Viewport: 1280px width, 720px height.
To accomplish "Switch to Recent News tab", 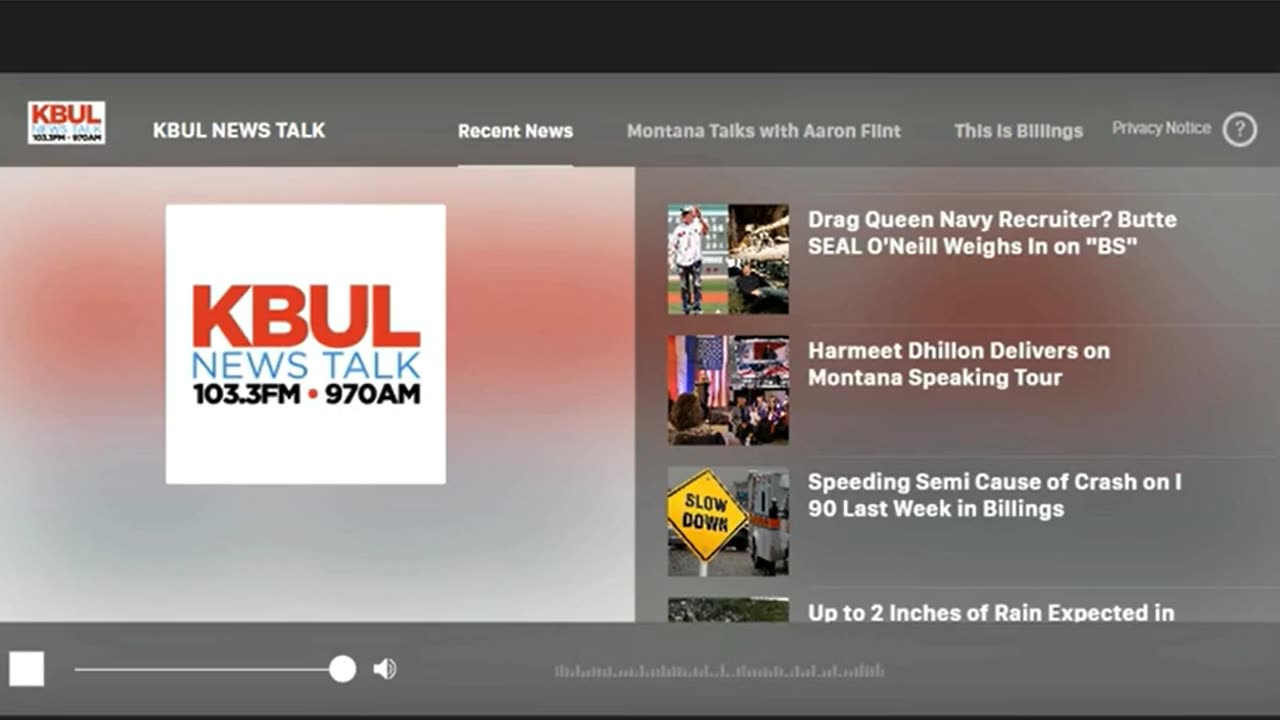I will 515,131.
